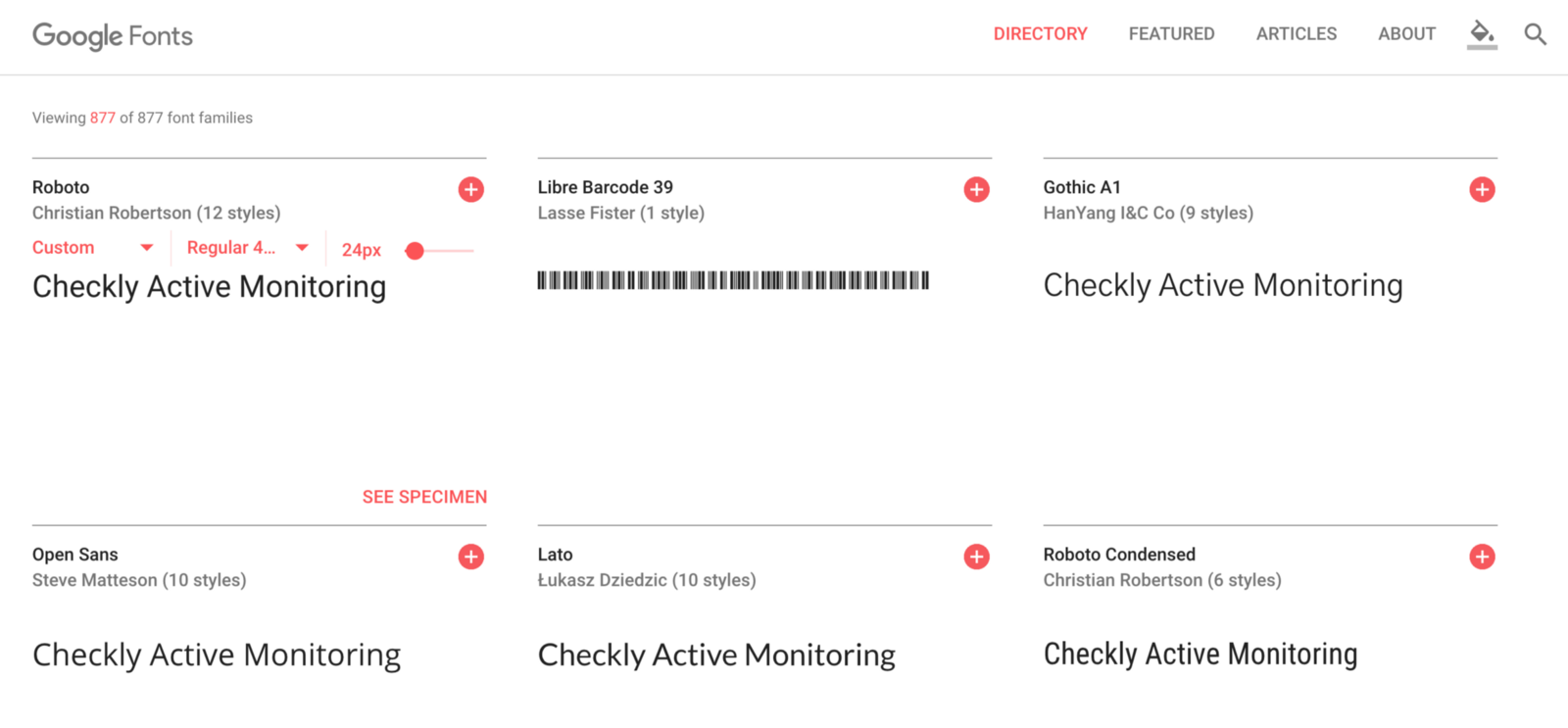Add Gothic A1 font to selection
This screenshot has height=728, width=1568.
[1482, 189]
